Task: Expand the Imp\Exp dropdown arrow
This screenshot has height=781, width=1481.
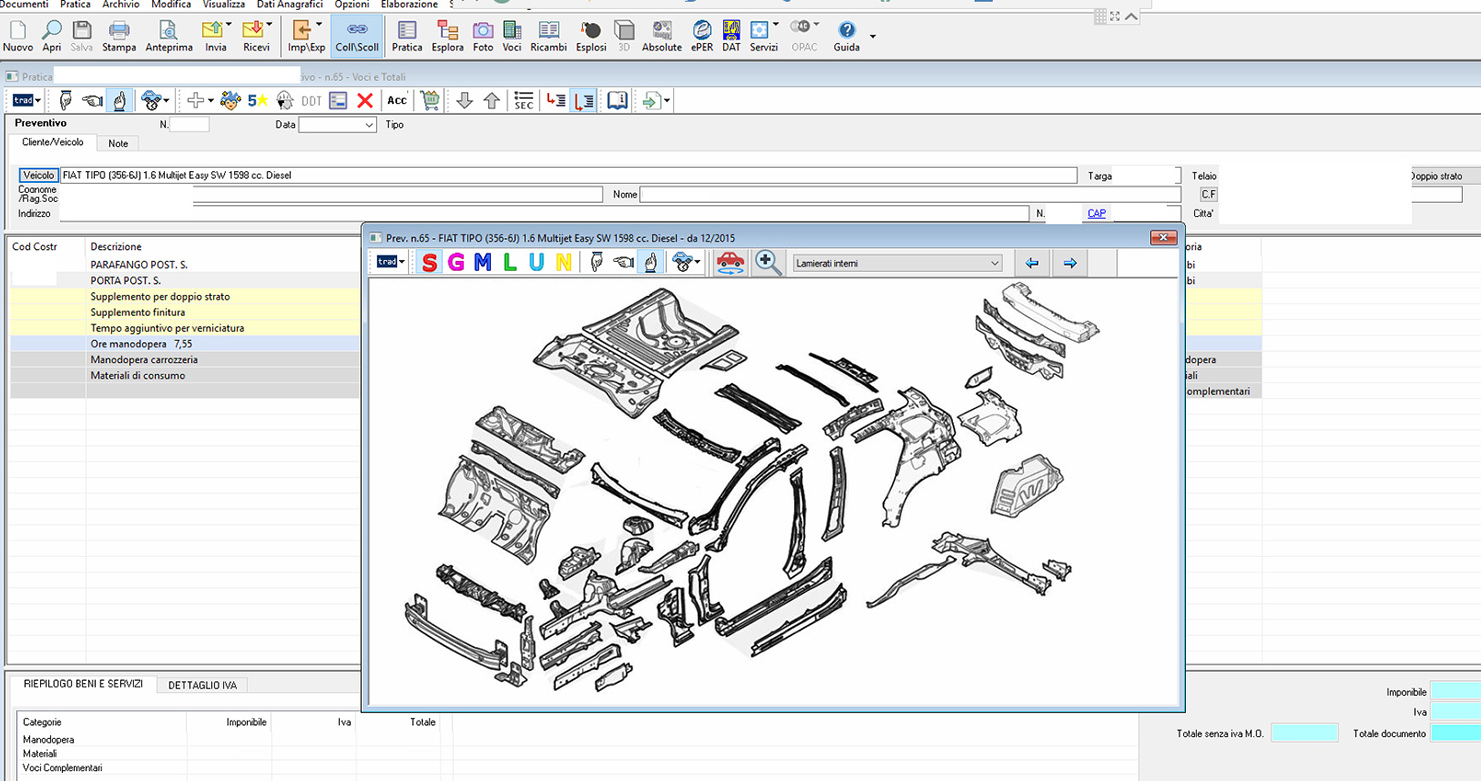Action: (319, 25)
